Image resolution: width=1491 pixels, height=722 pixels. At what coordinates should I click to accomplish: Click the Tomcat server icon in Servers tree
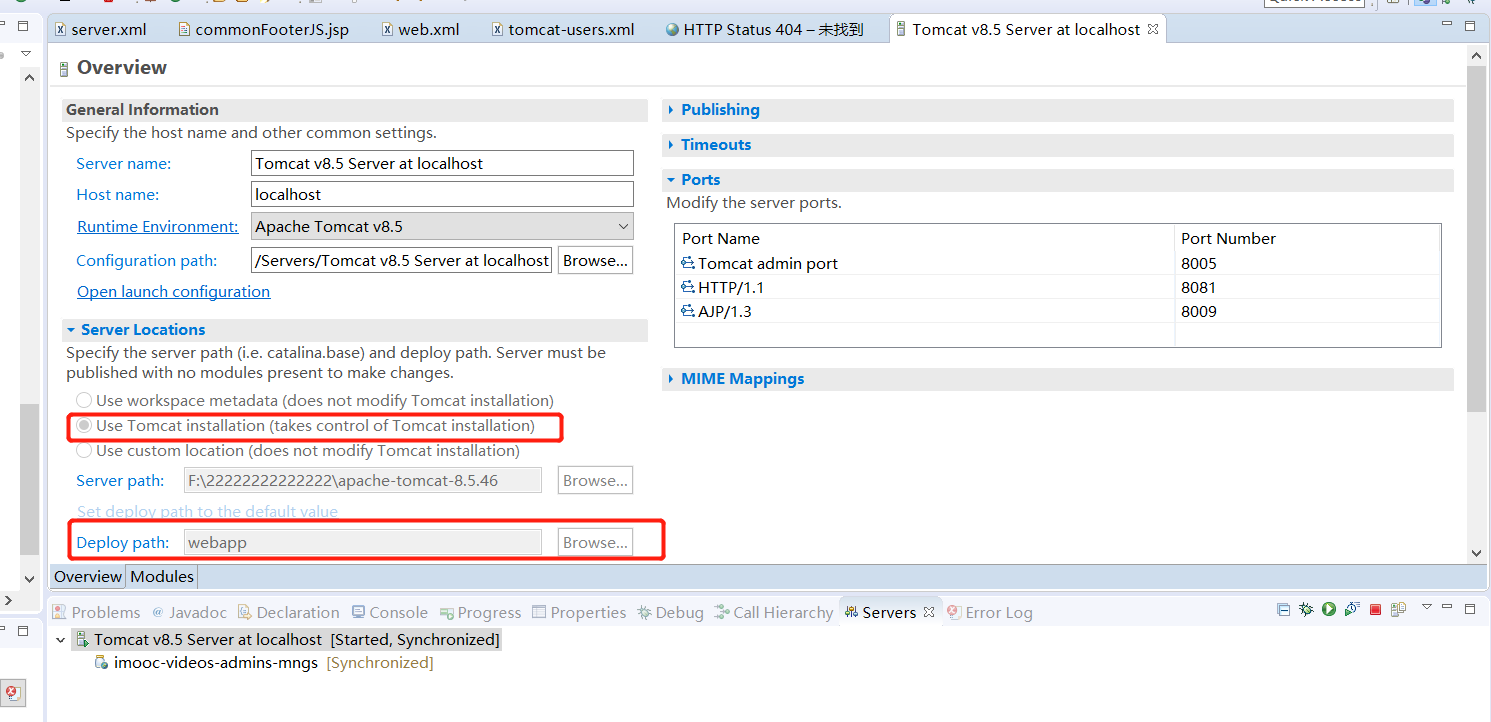coord(82,639)
